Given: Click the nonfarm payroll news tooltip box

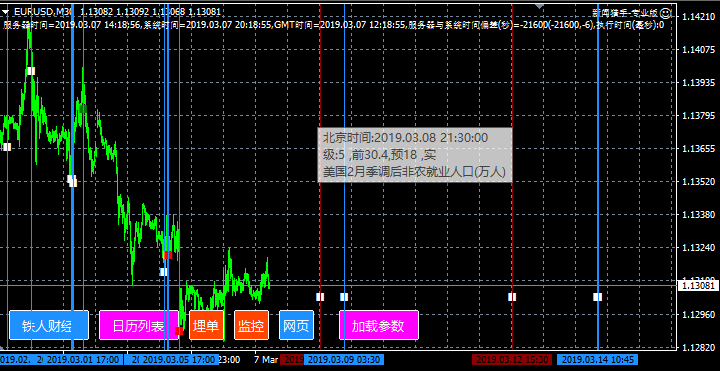Looking at the screenshot, I should (415, 155).
